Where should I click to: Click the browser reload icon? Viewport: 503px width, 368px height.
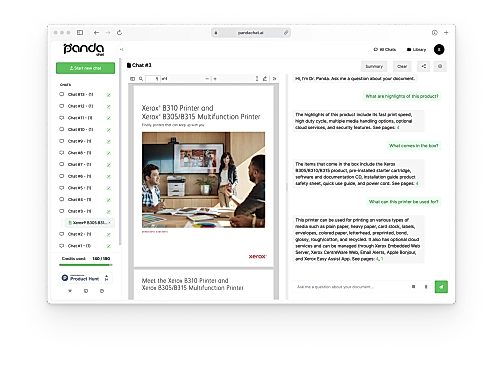[119, 33]
